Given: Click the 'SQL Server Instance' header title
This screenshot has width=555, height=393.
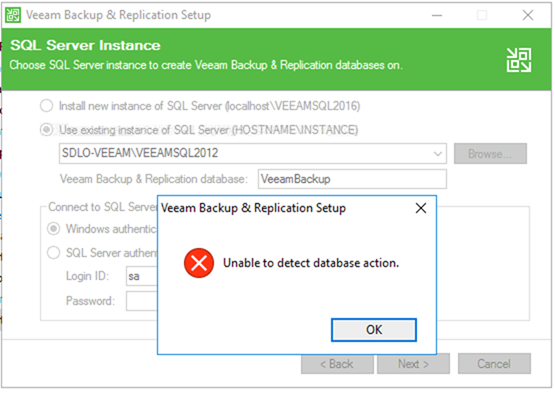Looking at the screenshot, I should tap(85, 45).
